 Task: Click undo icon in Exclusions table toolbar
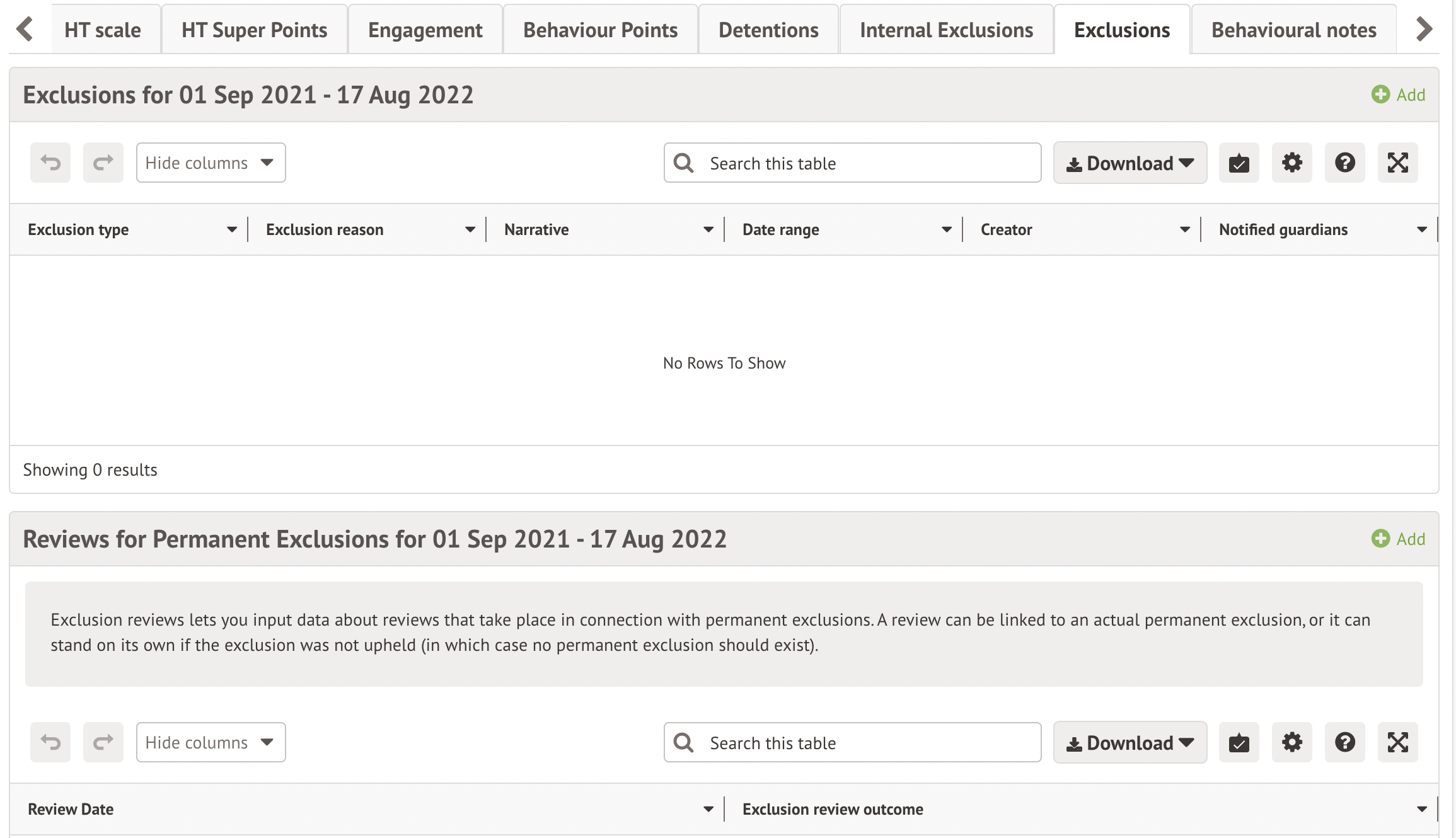coord(50,163)
